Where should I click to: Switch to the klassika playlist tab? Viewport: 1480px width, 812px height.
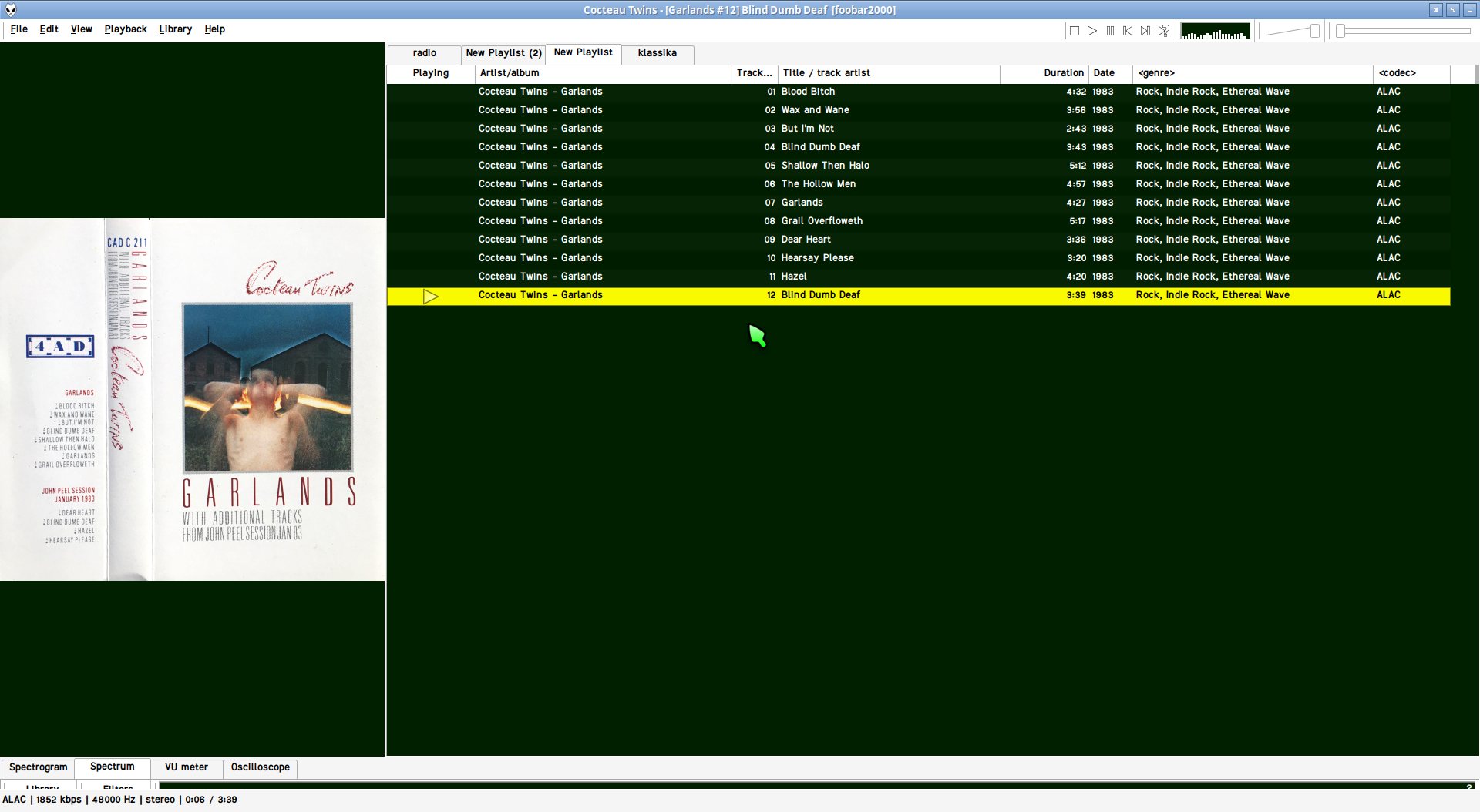tap(657, 53)
